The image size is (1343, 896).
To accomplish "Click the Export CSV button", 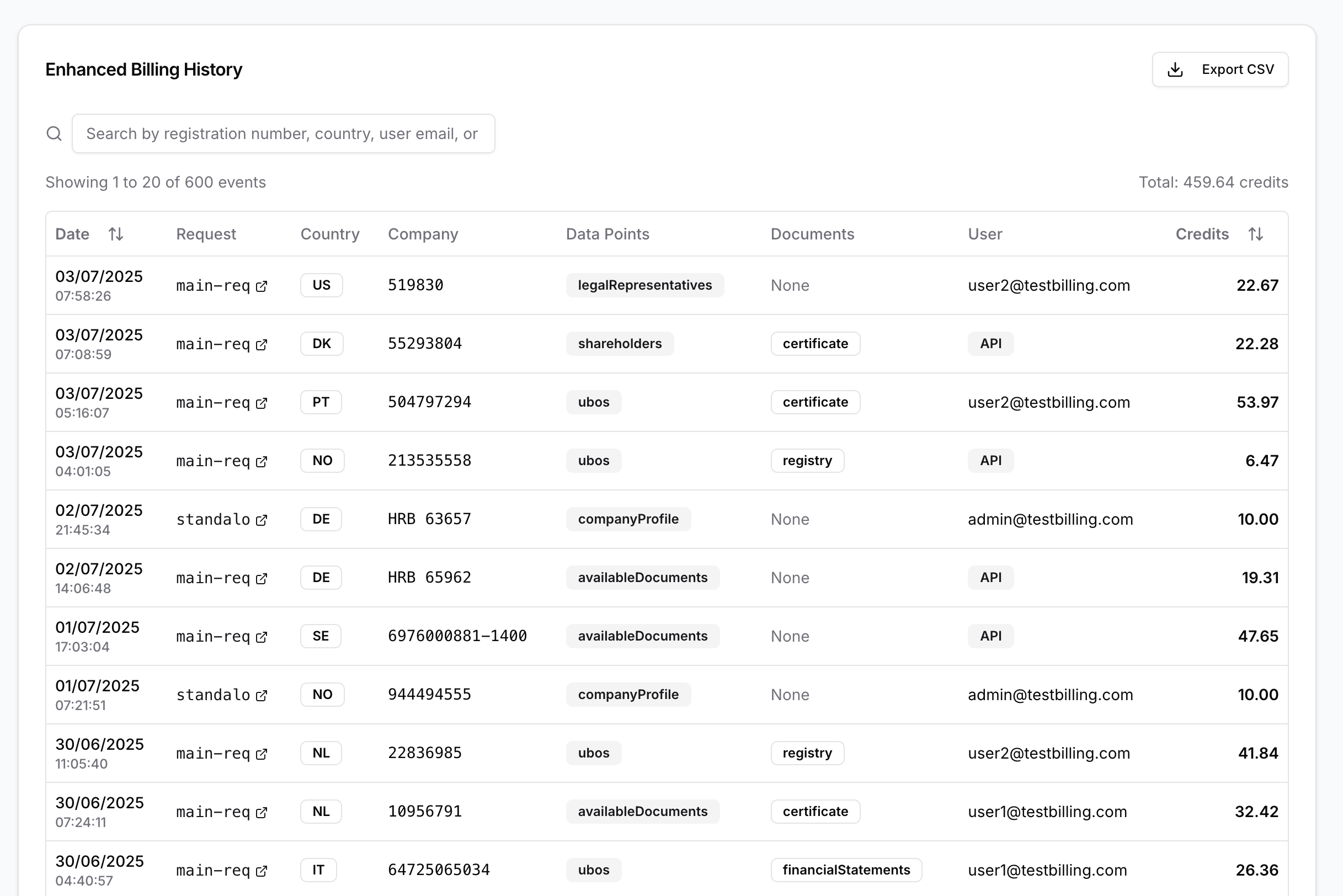I will [1219, 70].
